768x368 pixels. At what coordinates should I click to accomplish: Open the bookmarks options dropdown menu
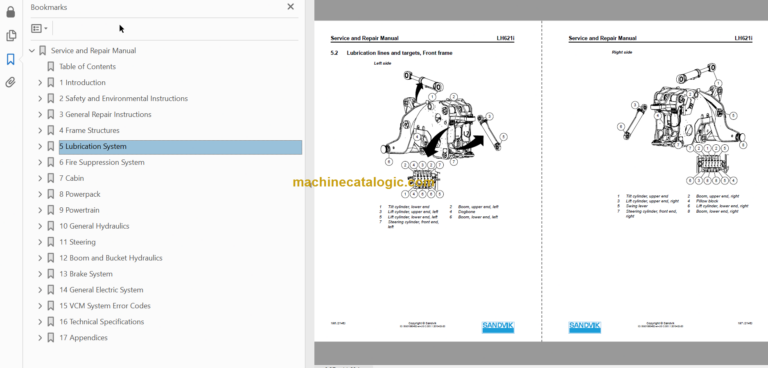(x=39, y=28)
